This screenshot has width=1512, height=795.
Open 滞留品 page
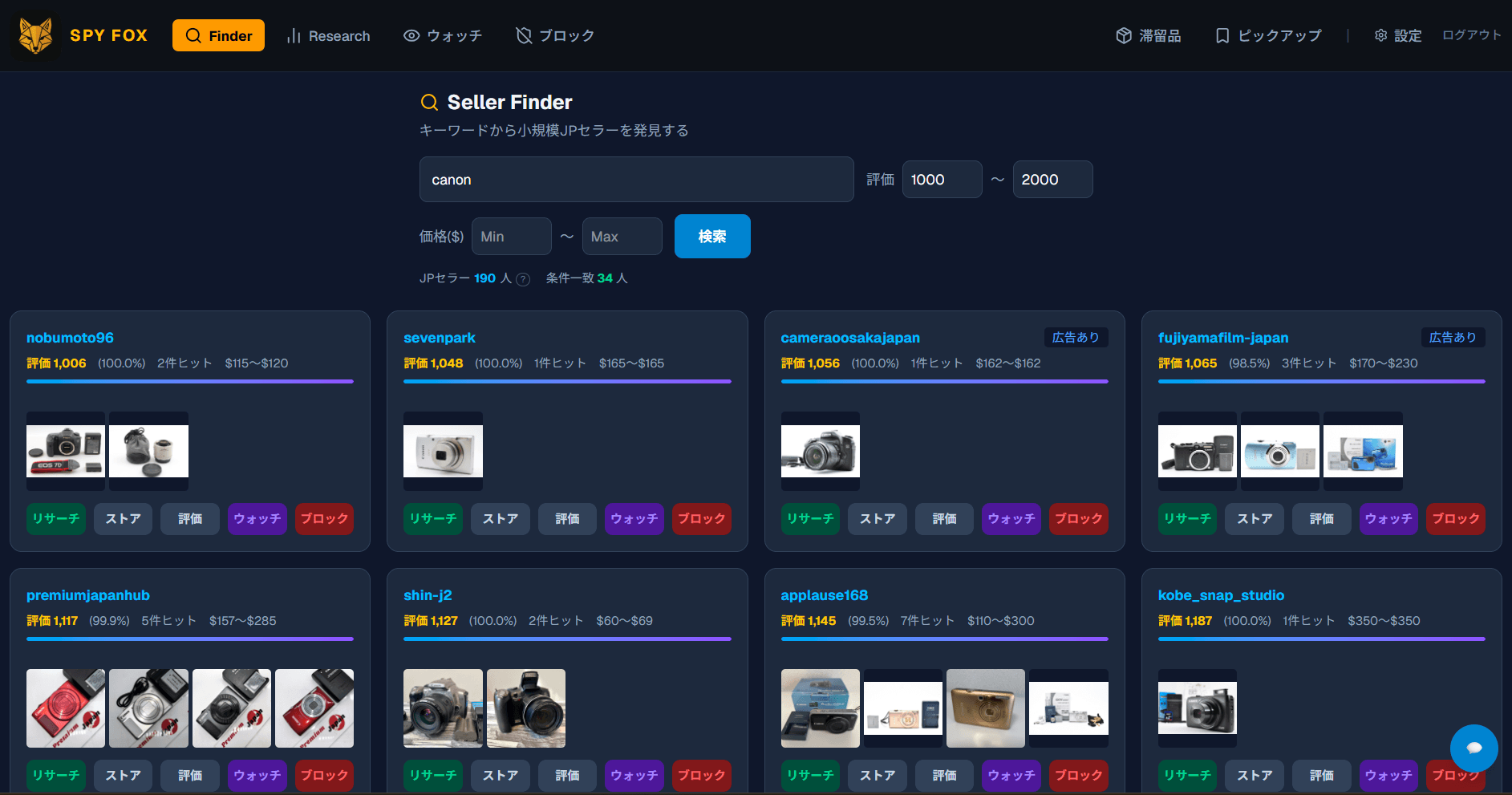pos(1149,35)
